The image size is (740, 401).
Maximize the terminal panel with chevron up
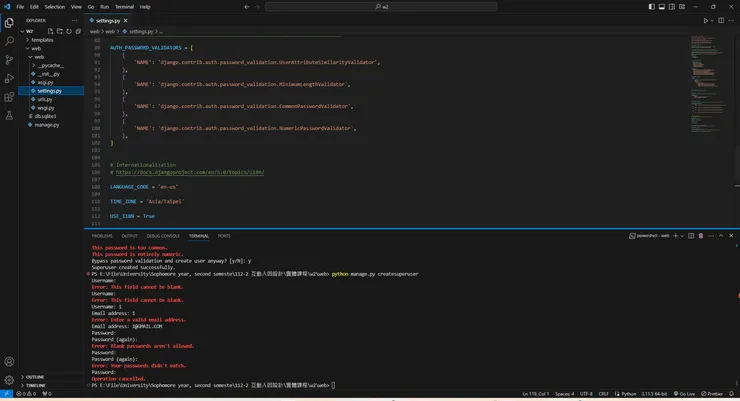click(719, 236)
